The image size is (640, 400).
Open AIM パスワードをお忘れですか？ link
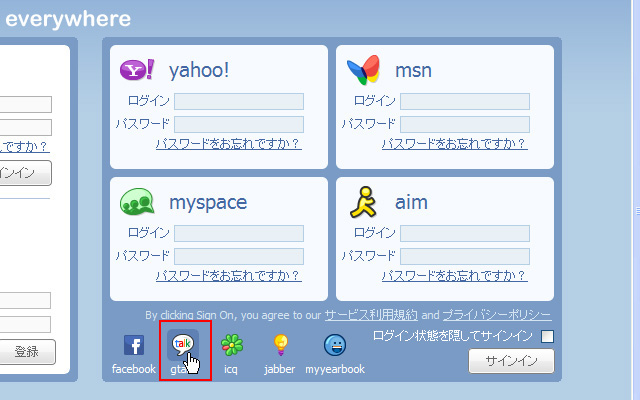pos(455,276)
